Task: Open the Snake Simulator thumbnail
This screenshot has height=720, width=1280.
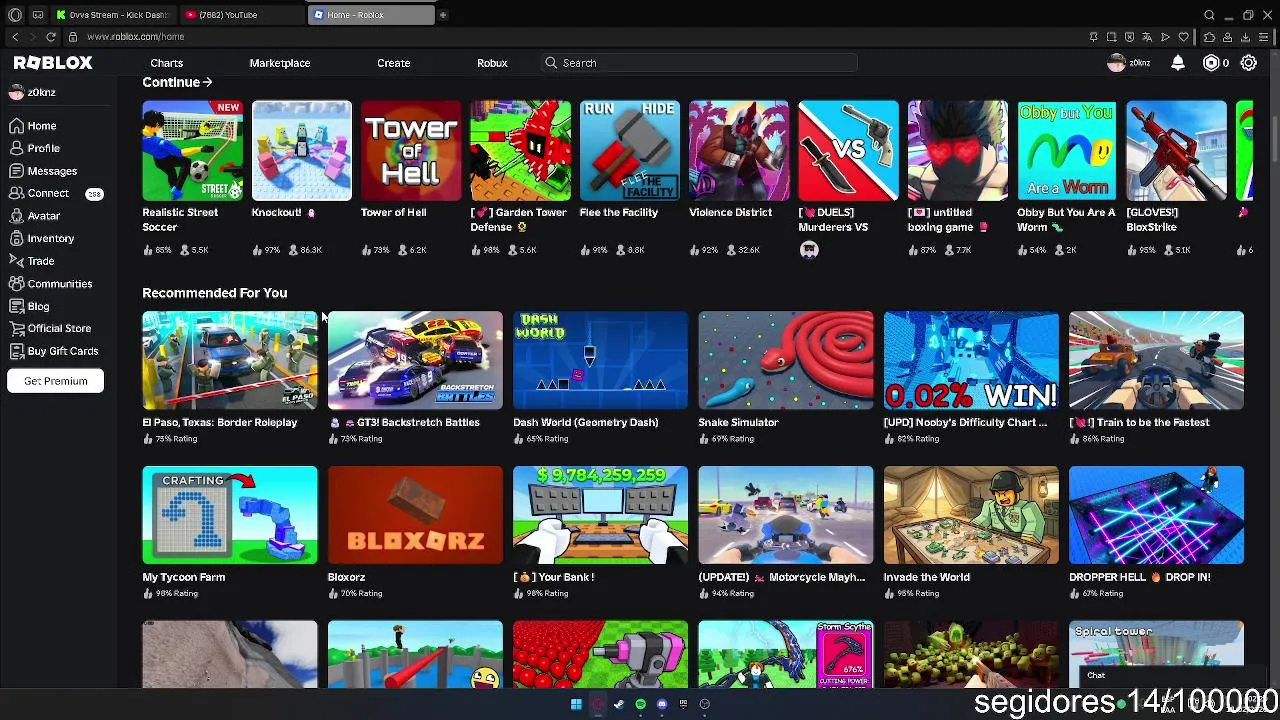Action: 786,361
